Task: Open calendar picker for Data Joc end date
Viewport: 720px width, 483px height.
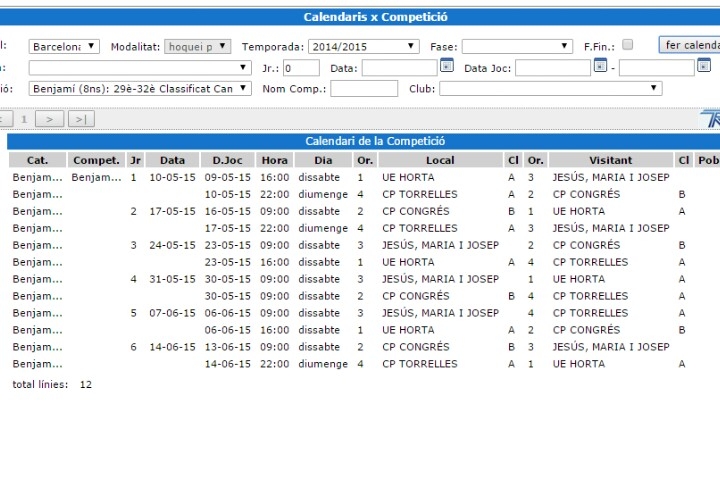Action: click(x=703, y=67)
